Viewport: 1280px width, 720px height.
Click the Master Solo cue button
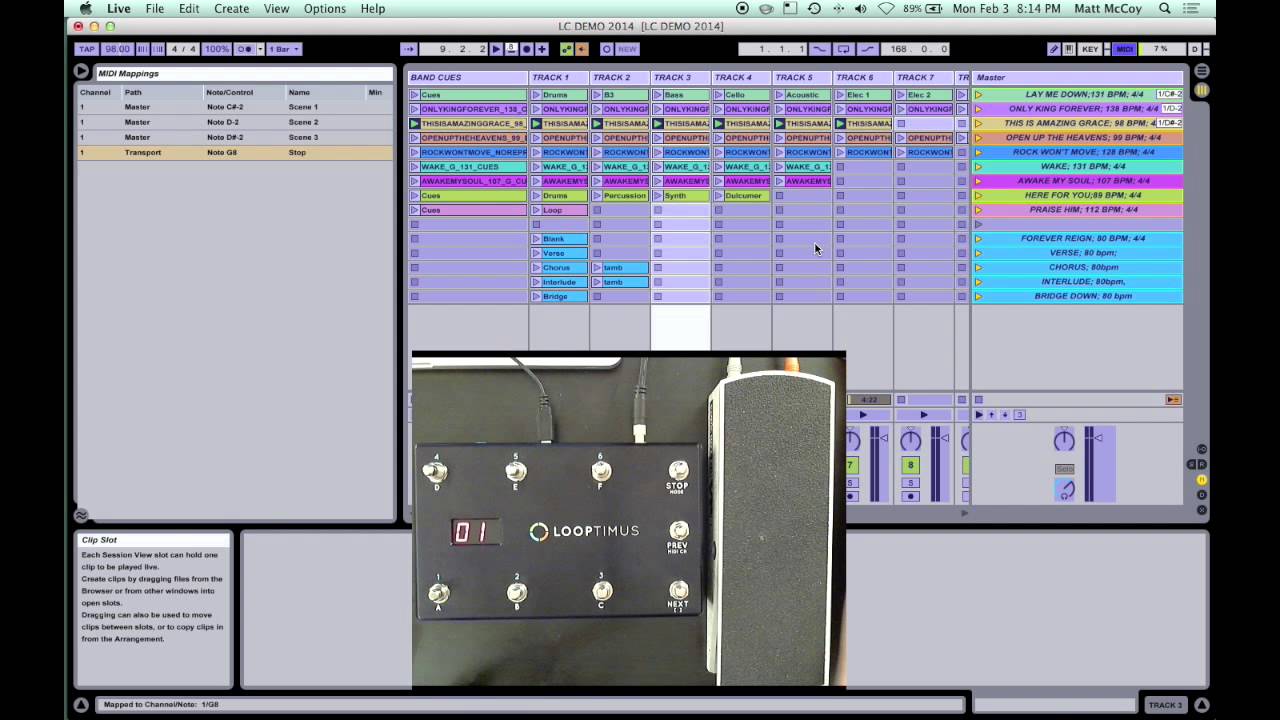(1065, 469)
